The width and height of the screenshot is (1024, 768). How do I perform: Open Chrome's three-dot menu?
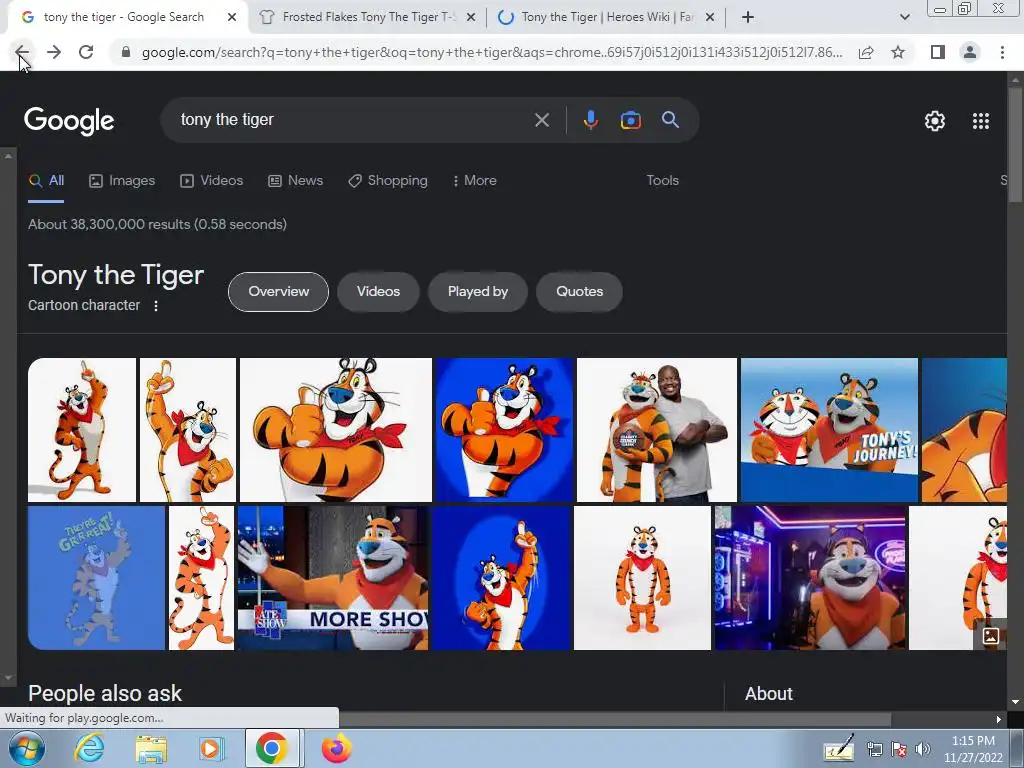pos(1002,52)
